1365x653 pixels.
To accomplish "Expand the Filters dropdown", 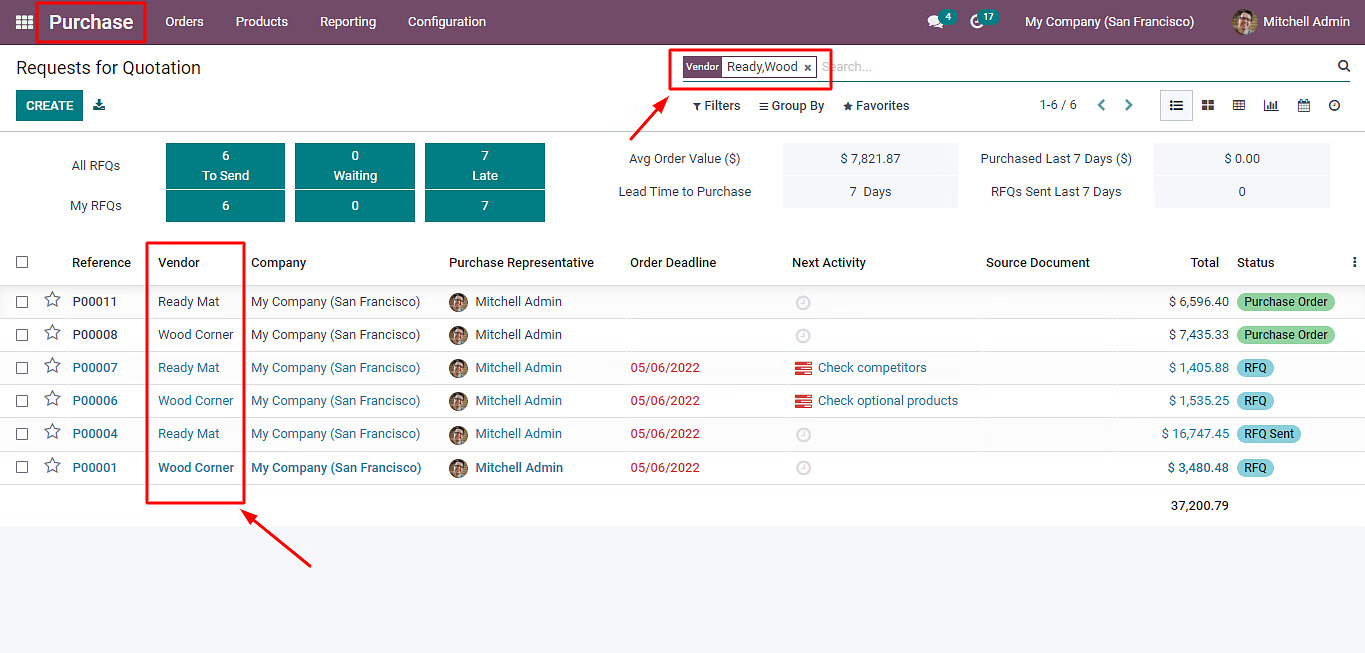I will [x=717, y=106].
